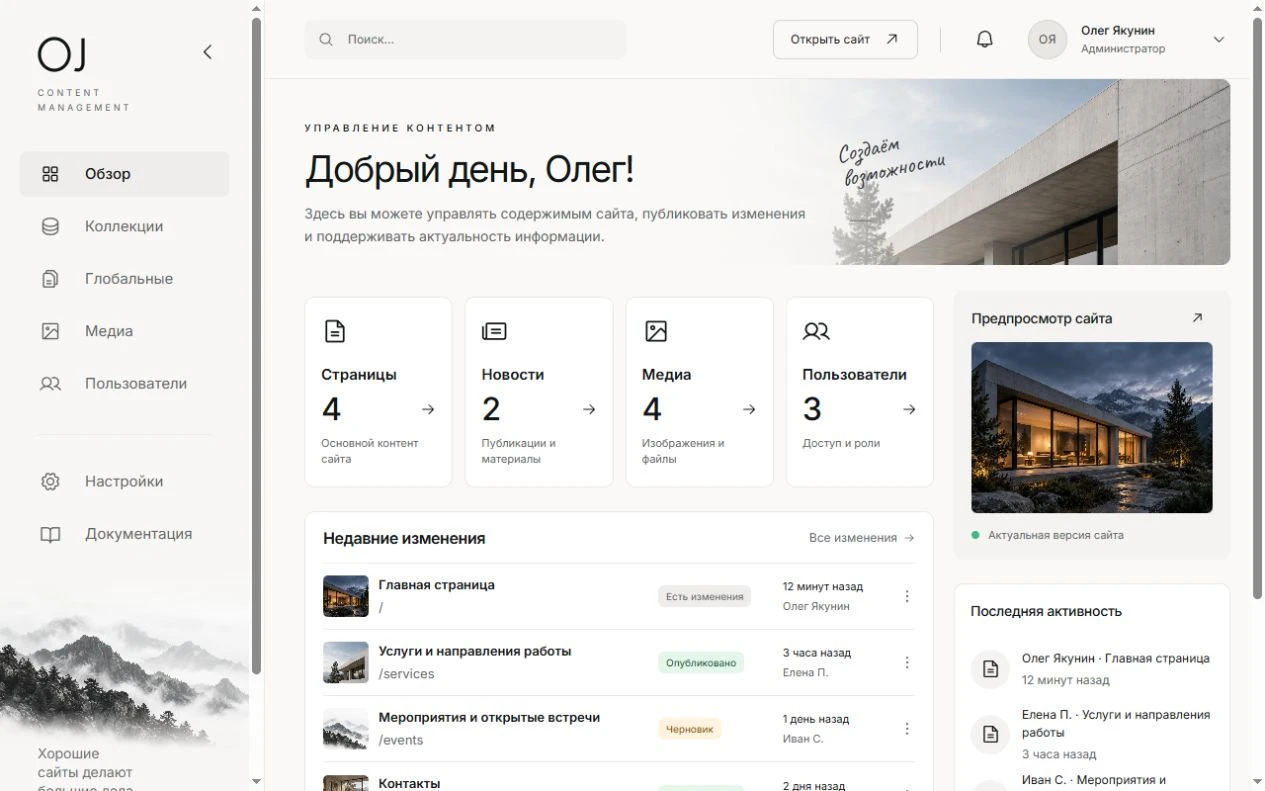
Task: Open Документация in the sidebar
Action: (x=124, y=534)
